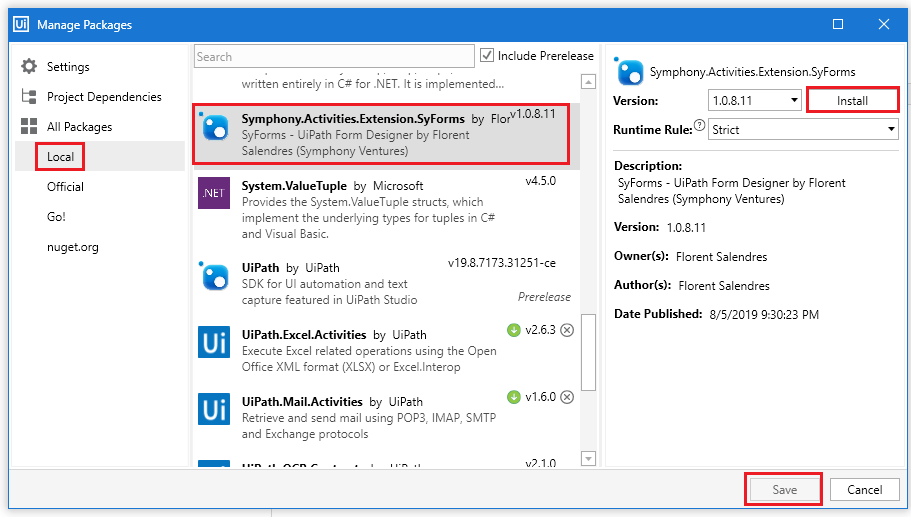Click the Install button
Image resolution: width=911 pixels, height=517 pixels.
point(852,100)
